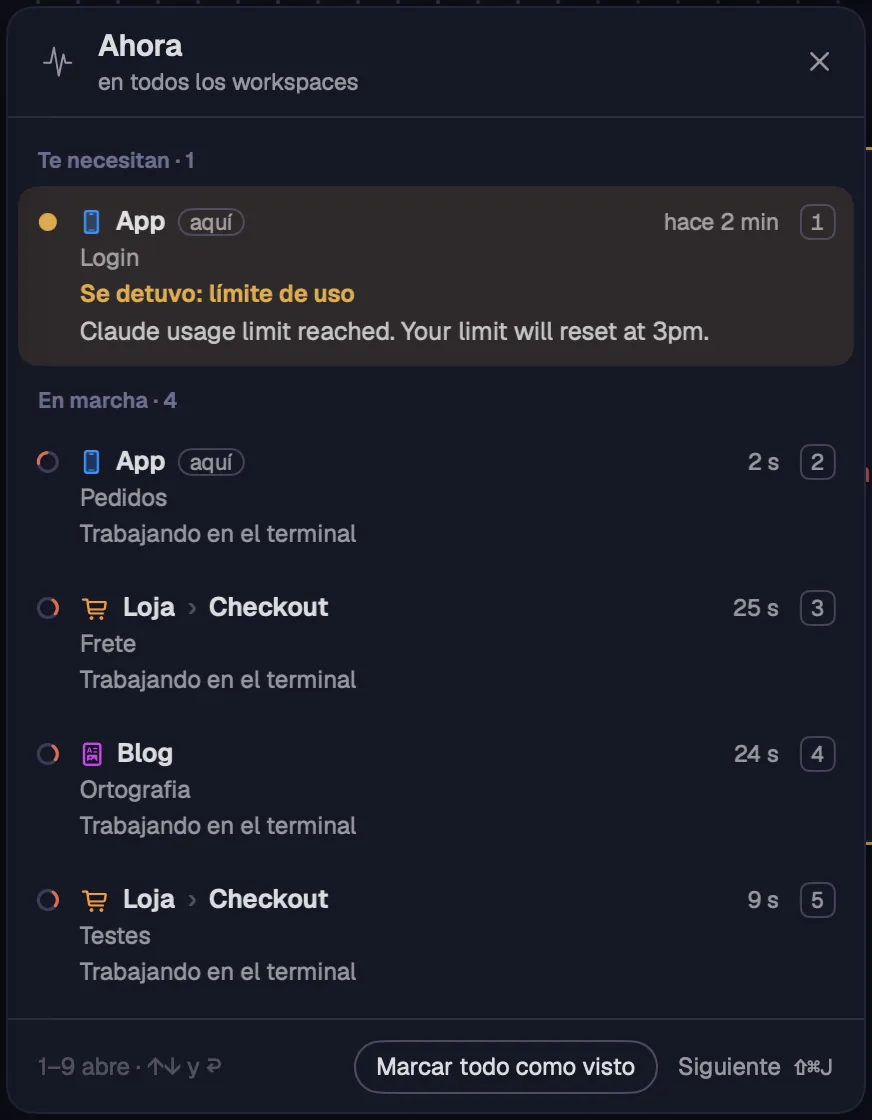Click the purple Blog document icon
The height and width of the screenshot is (1120, 872).
click(x=92, y=754)
